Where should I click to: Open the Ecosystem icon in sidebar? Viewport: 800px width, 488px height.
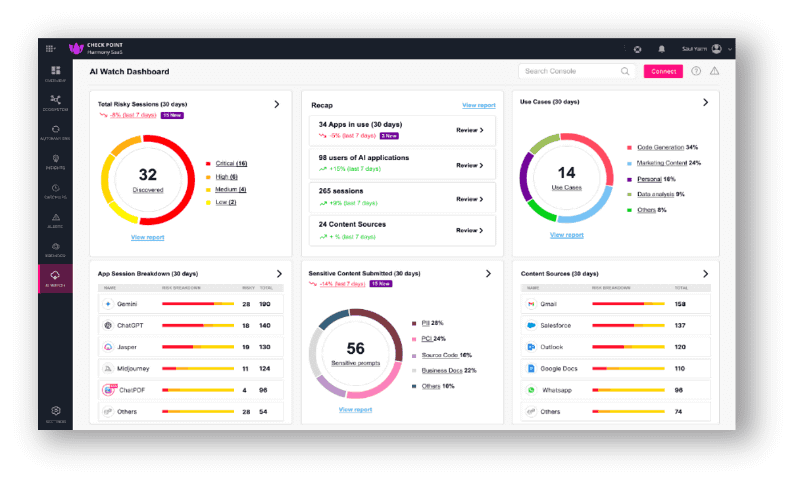55,102
